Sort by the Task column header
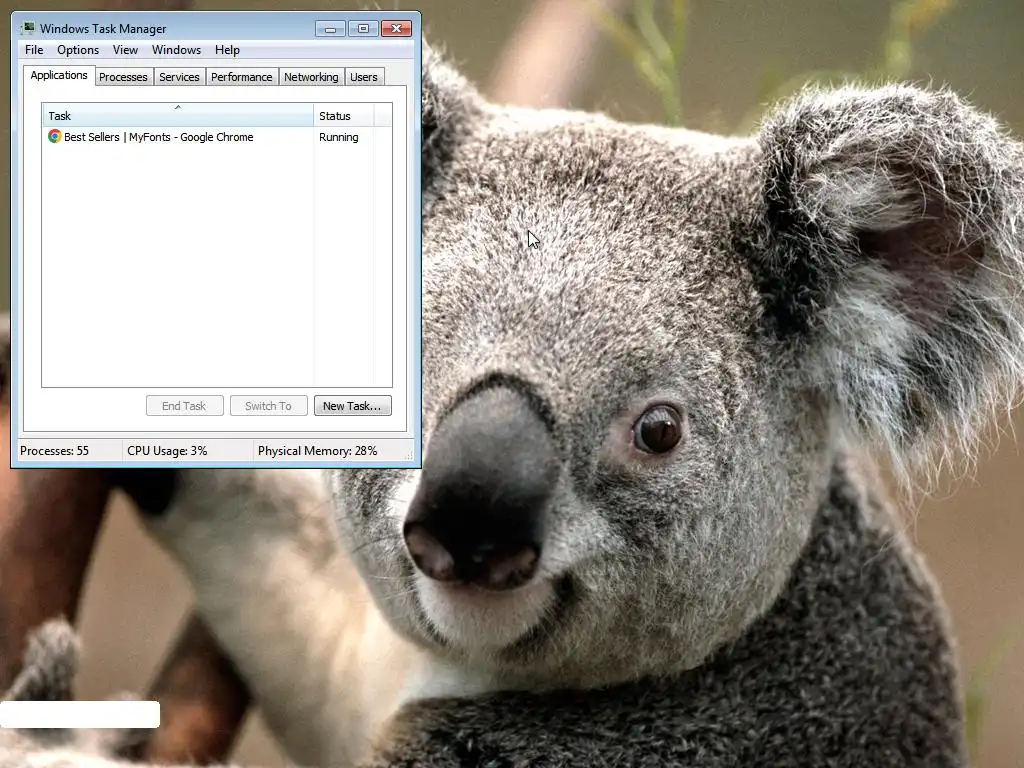Viewport: 1024px width, 768px height. tap(178, 115)
